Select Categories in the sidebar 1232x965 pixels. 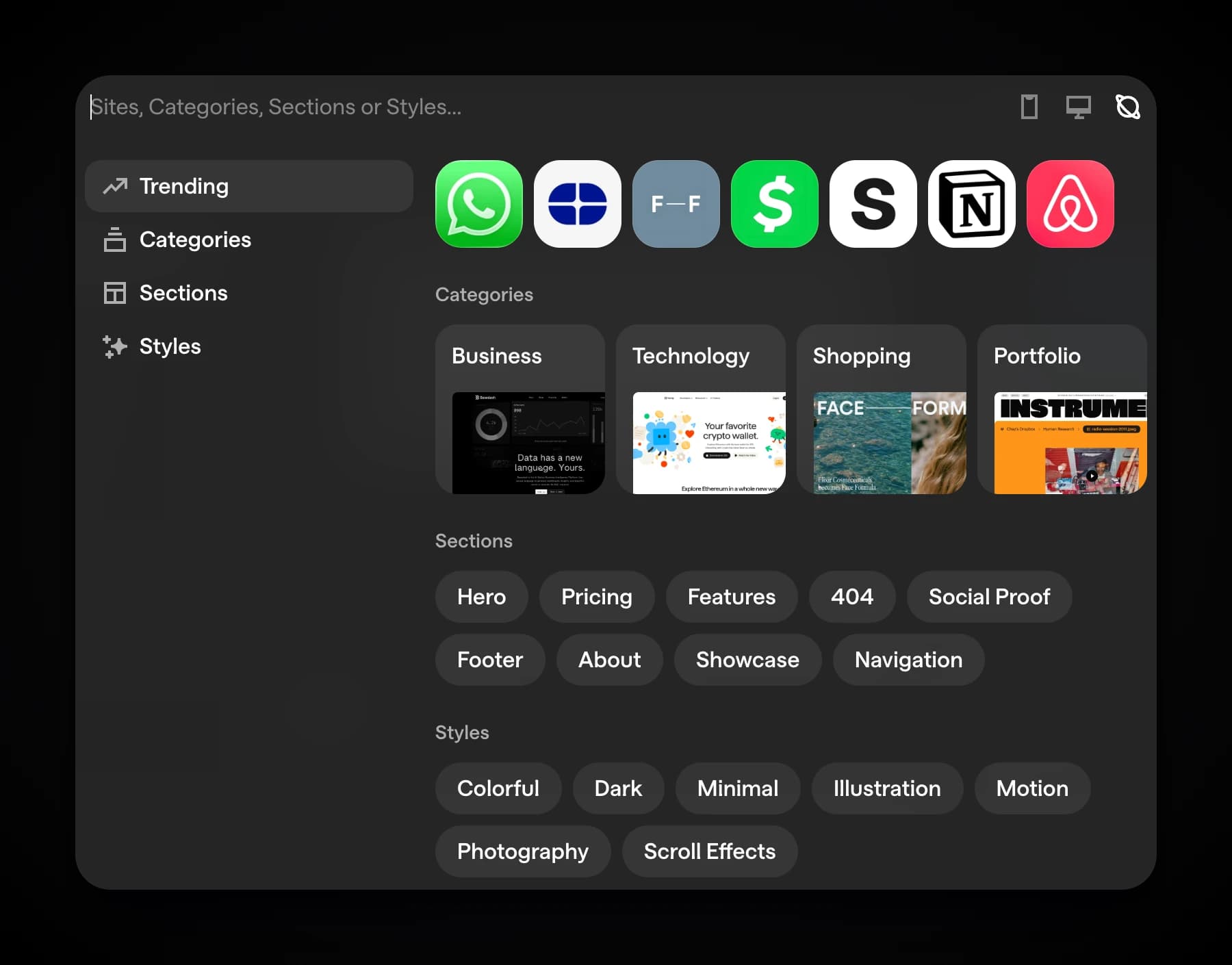click(x=249, y=240)
